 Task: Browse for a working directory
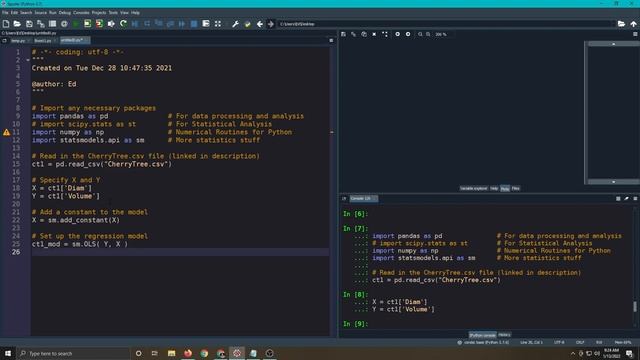click(x=621, y=24)
